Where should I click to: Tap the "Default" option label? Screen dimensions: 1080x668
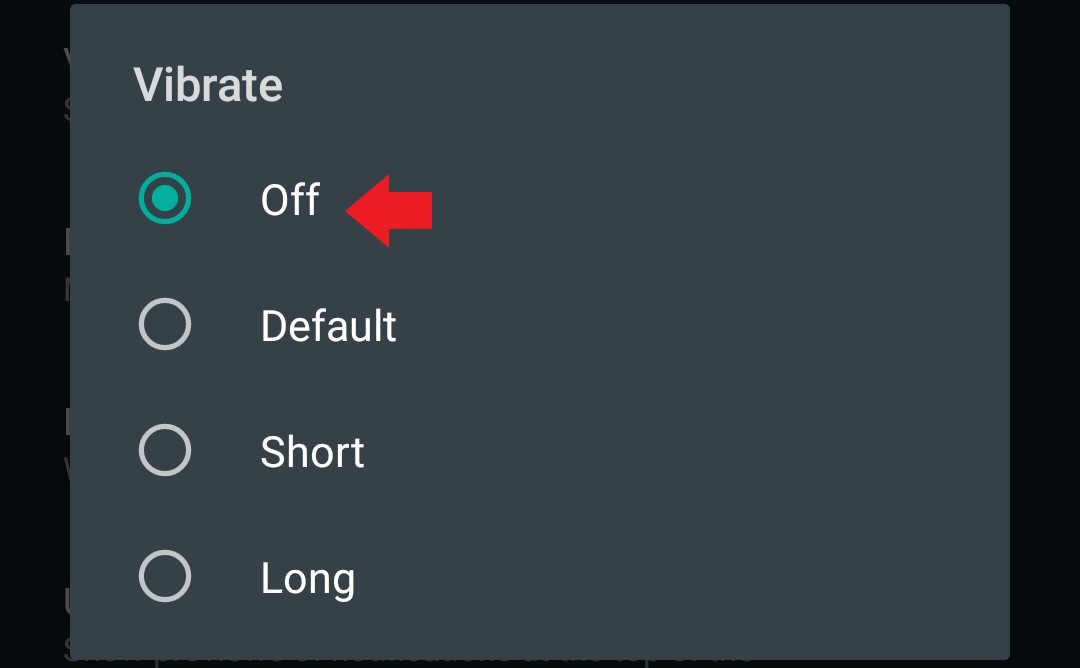[328, 326]
